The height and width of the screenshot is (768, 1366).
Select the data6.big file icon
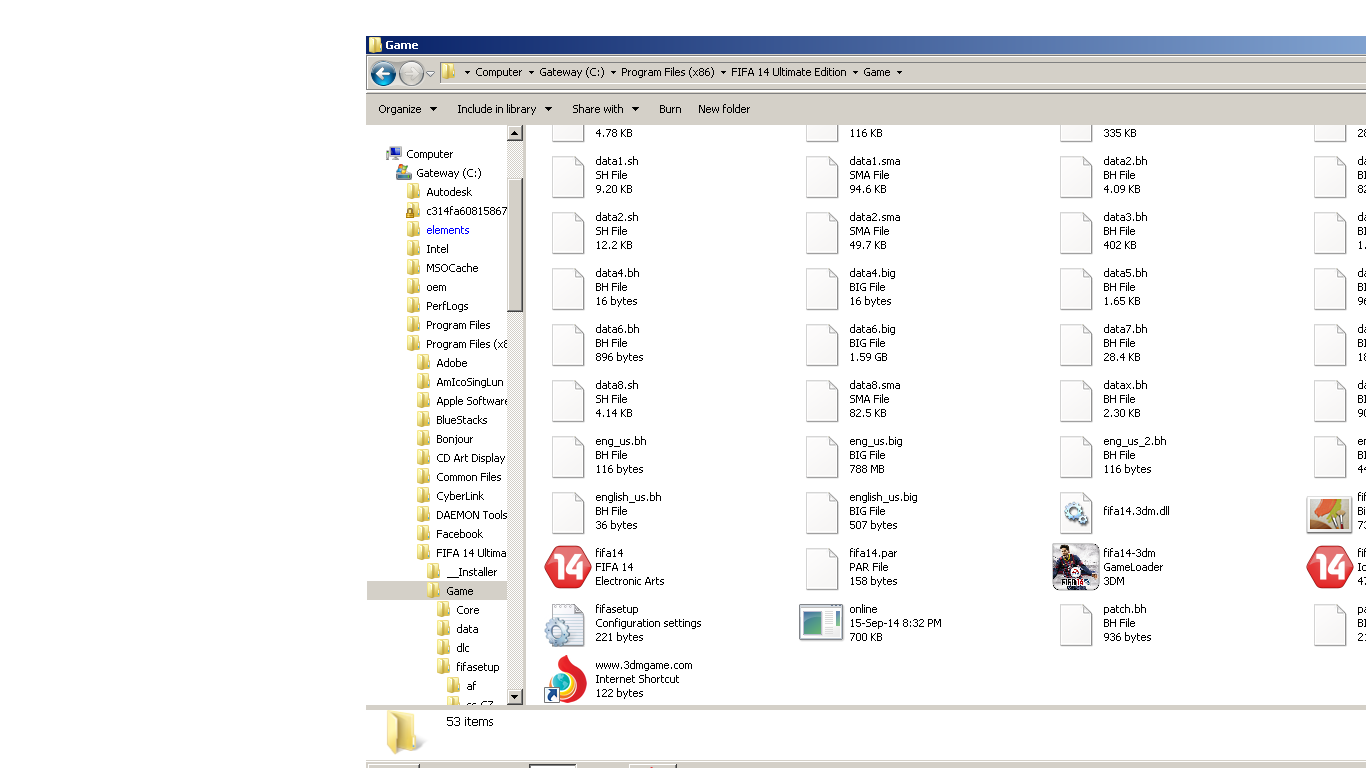[822, 345]
